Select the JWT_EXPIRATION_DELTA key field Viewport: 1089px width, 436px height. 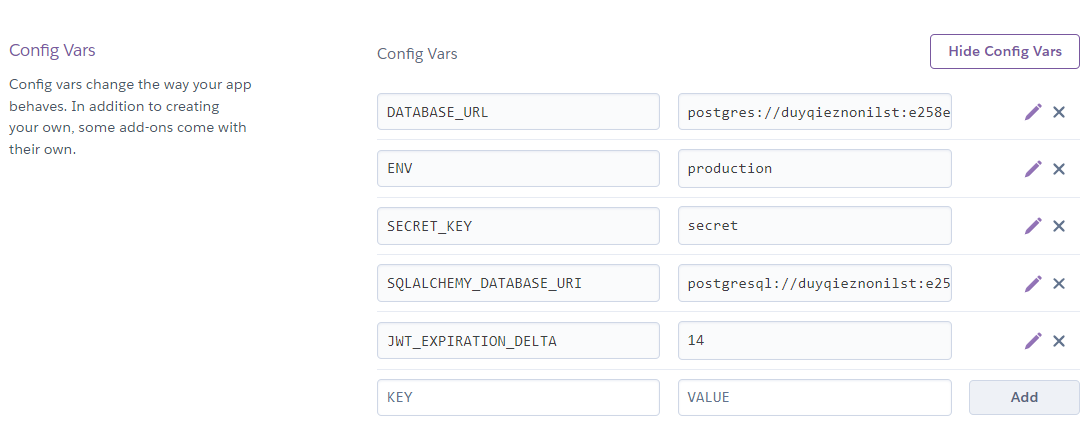pyautogui.click(x=518, y=341)
